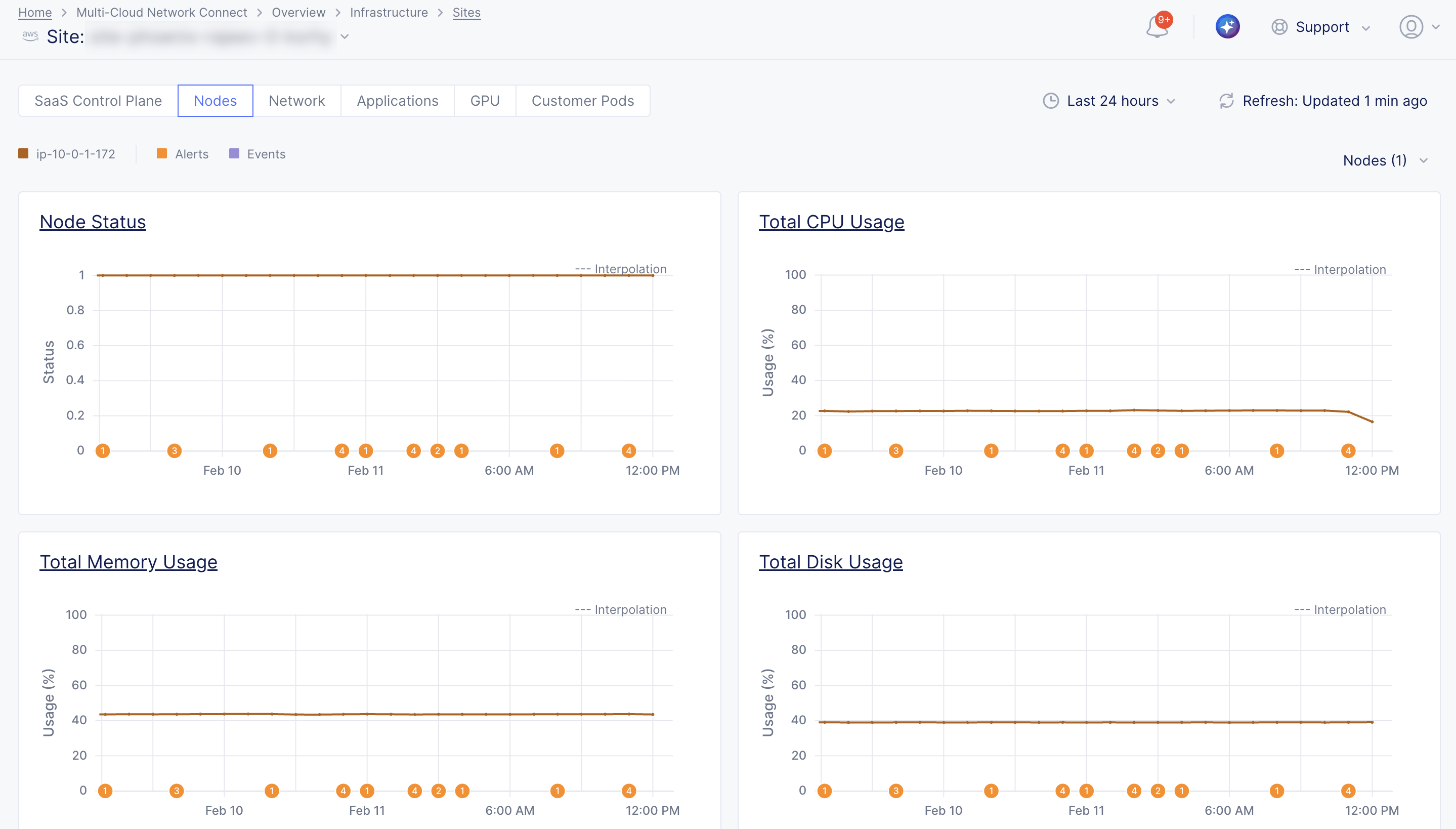
Task: Click the AWS provider icon next to Site
Action: [30, 35]
